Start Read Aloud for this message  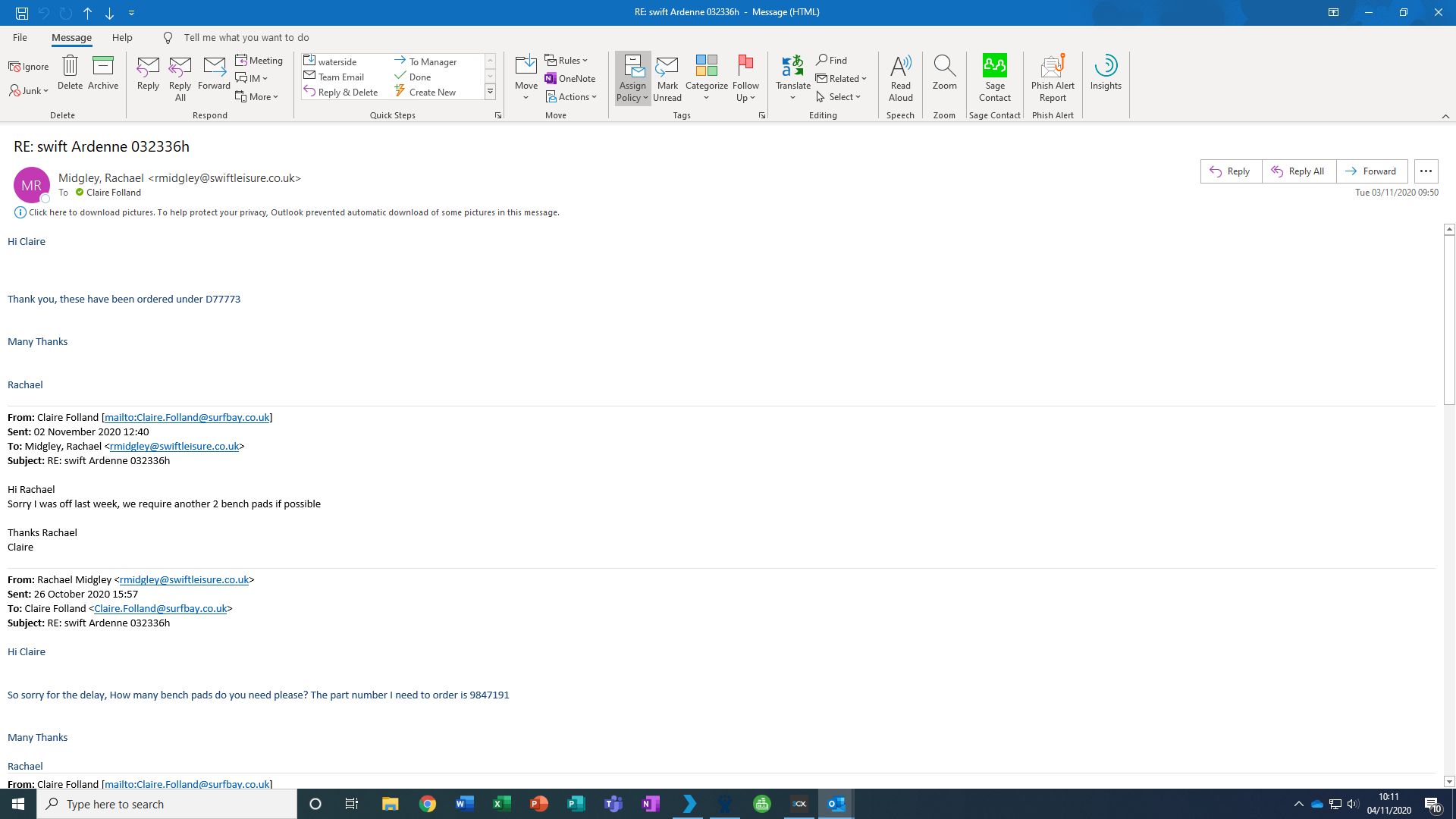click(900, 77)
